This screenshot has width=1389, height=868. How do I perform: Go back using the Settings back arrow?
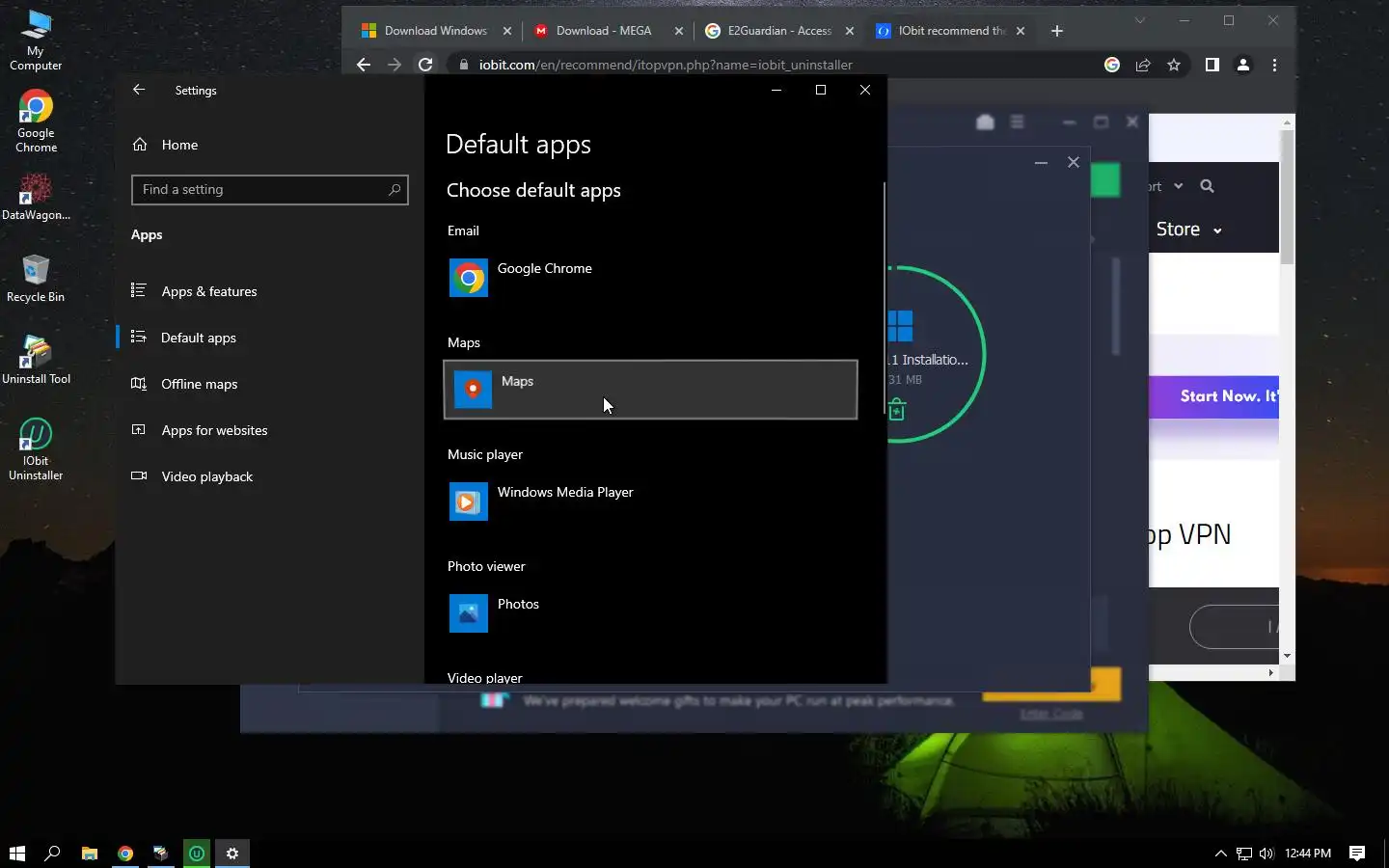[139, 90]
